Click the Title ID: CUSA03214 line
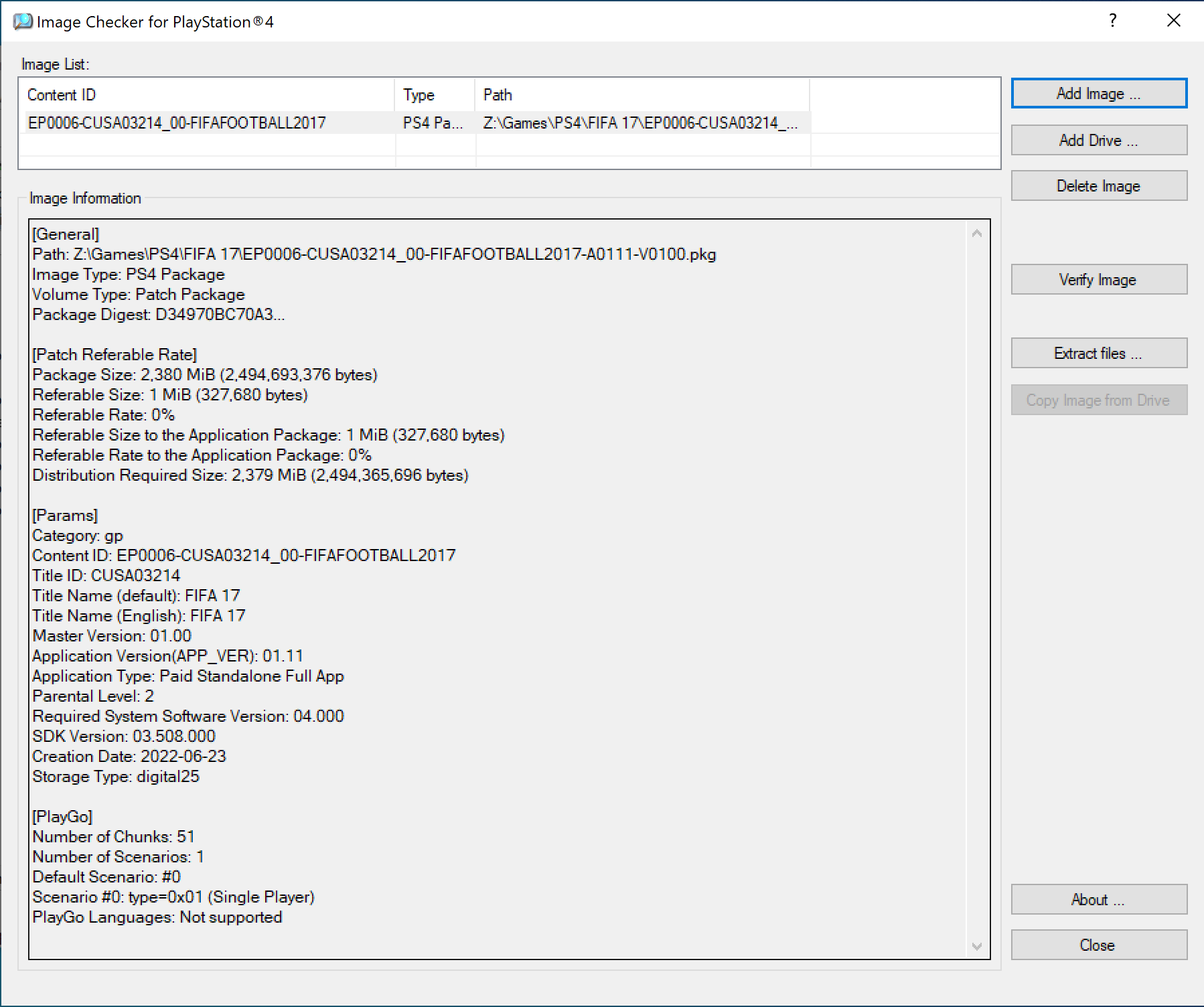 point(106,575)
